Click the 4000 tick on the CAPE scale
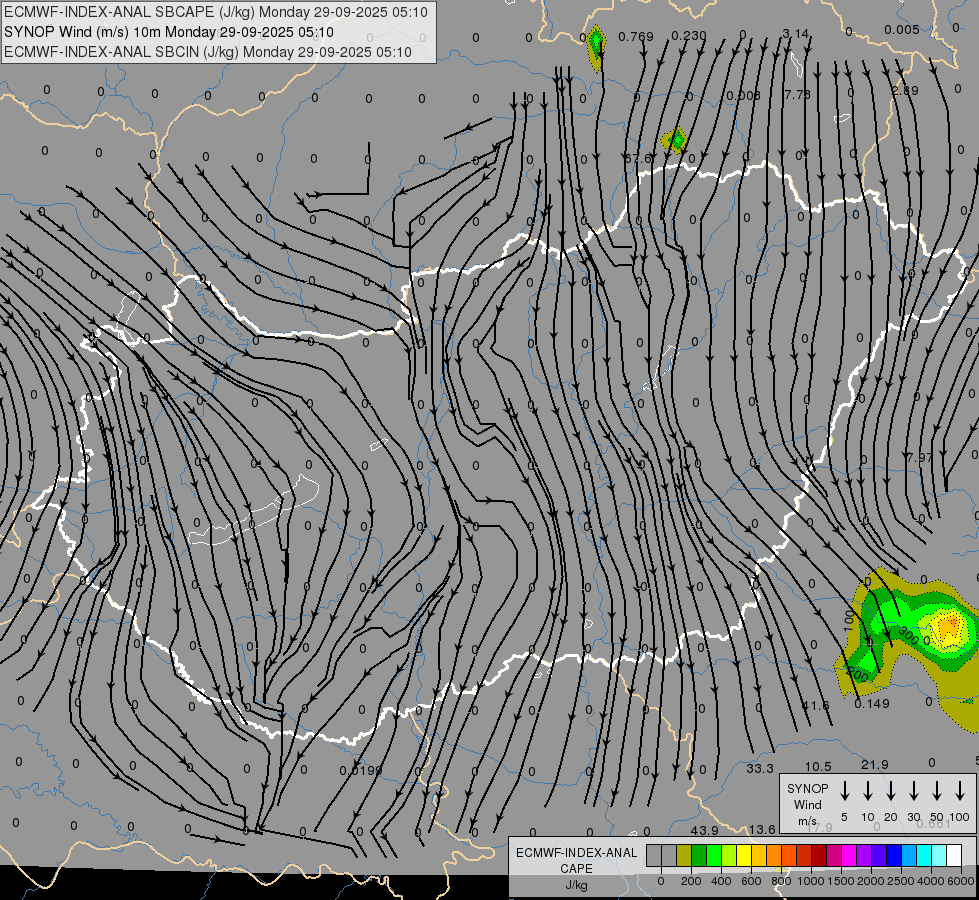979x900 pixels. (x=930, y=881)
